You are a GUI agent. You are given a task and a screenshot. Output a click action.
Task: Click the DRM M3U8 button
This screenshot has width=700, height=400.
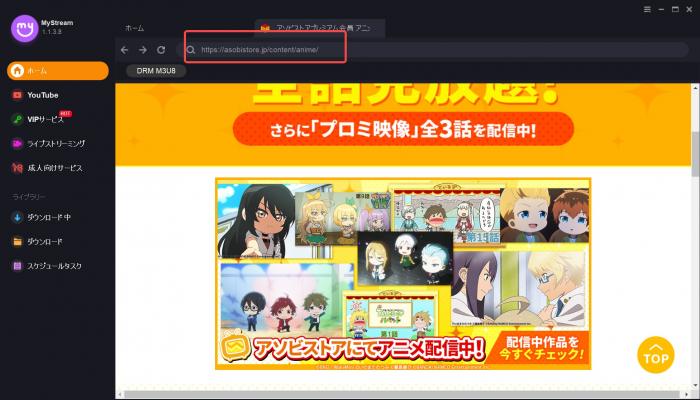tap(156, 71)
